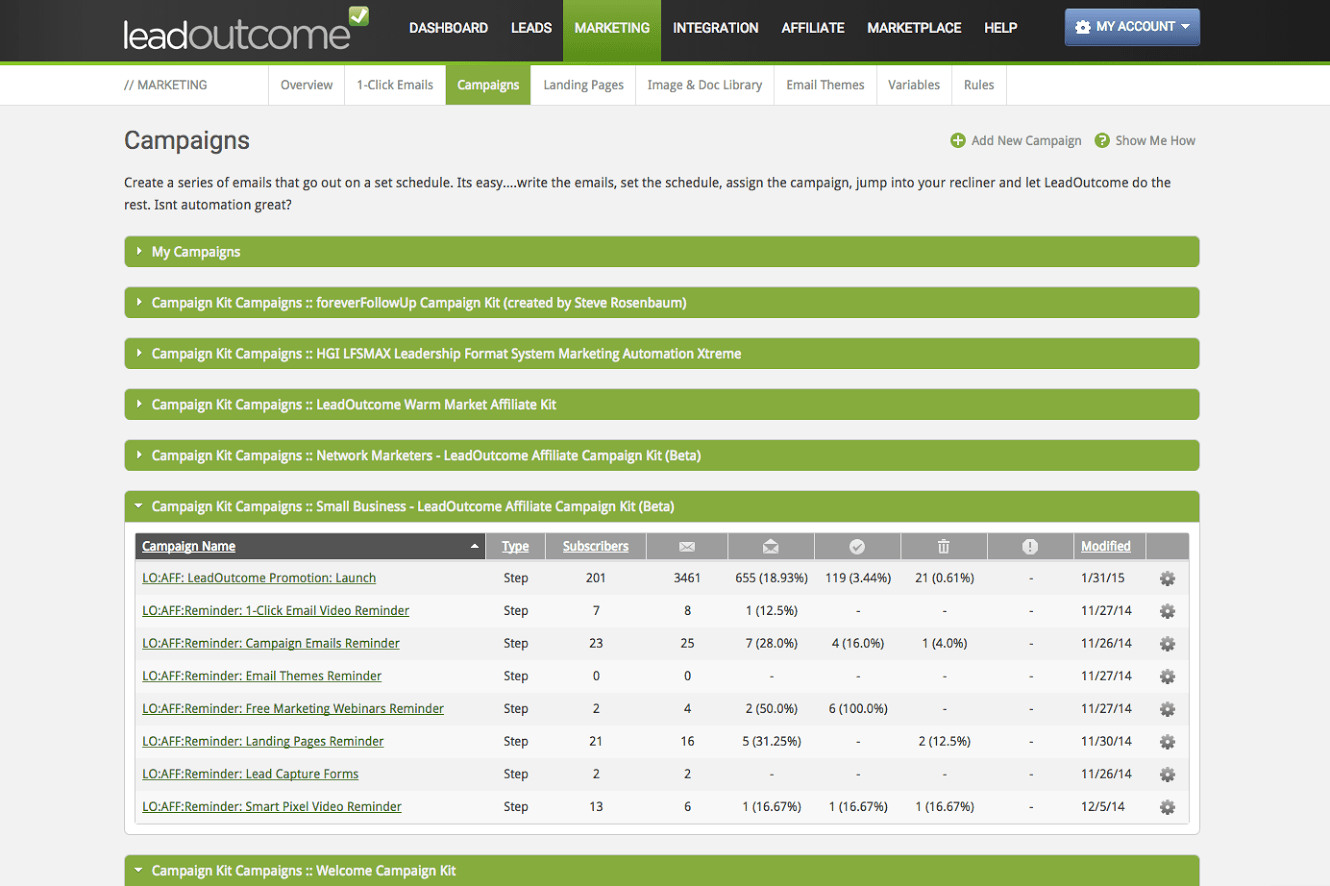1330x886 pixels.
Task: Click the Add New Campaign link
Action: coord(1026,140)
